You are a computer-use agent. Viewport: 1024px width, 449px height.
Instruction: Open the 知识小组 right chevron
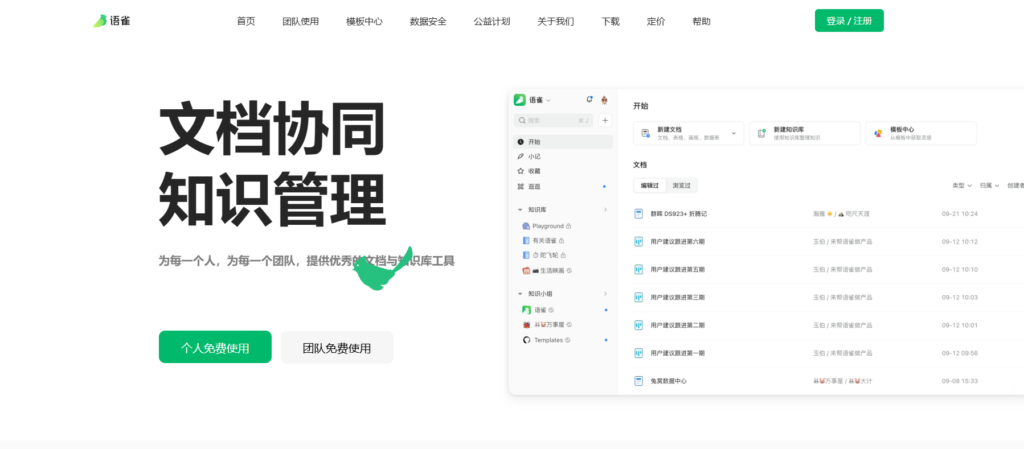click(x=605, y=294)
